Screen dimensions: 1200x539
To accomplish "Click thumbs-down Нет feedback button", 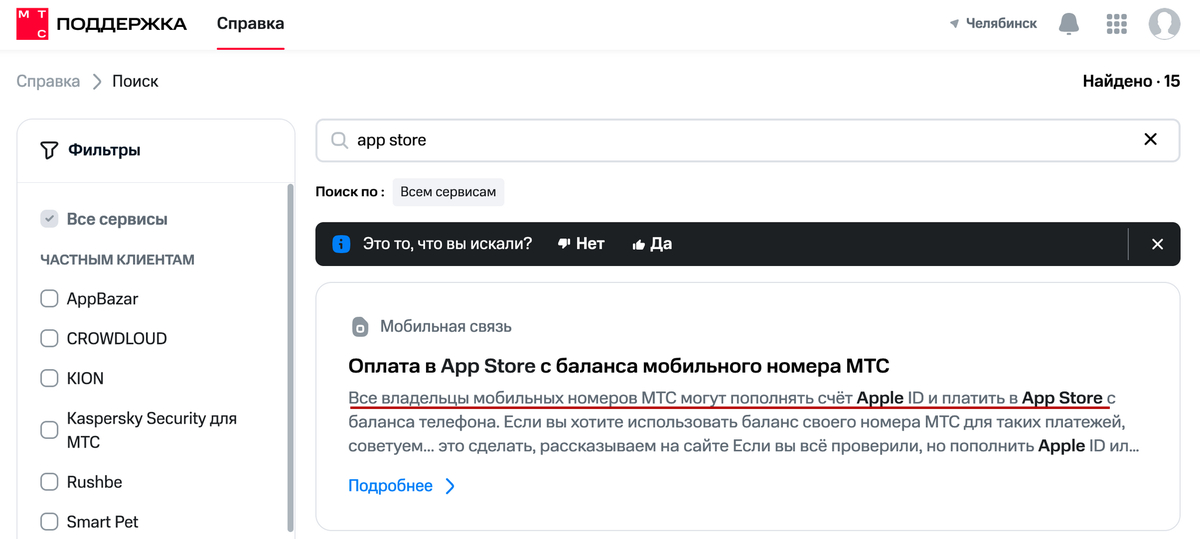I will (x=581, y=244).
